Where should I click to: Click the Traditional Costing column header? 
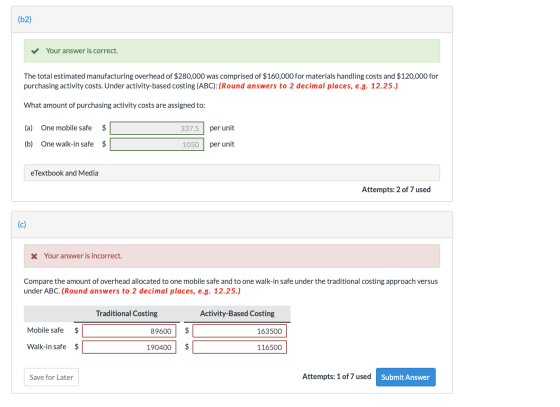126,313
